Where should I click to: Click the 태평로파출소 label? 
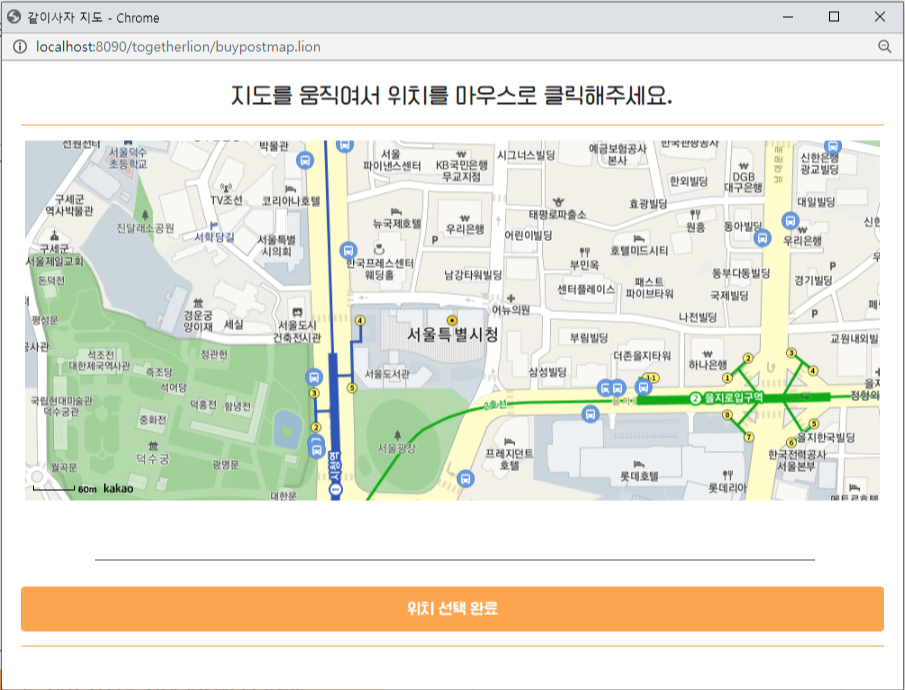click(558, 215)
